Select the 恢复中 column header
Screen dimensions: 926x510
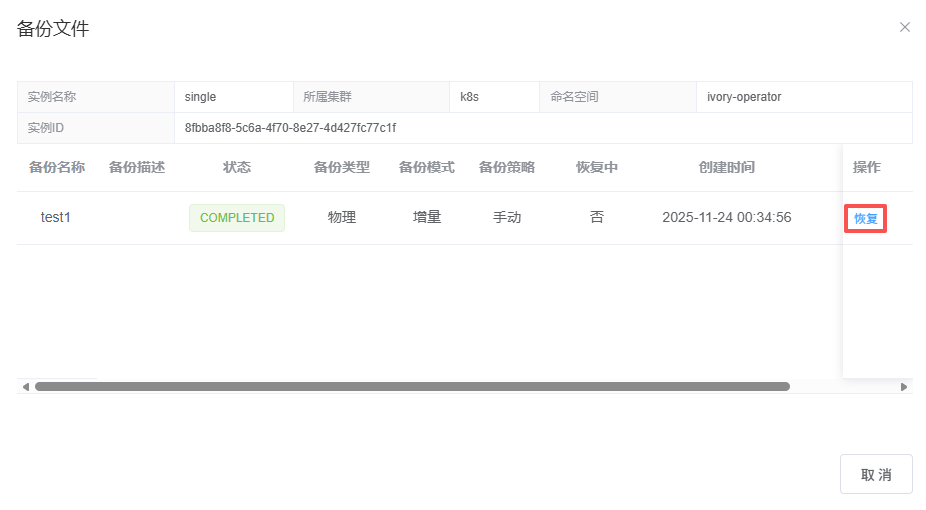coord(597,167)
